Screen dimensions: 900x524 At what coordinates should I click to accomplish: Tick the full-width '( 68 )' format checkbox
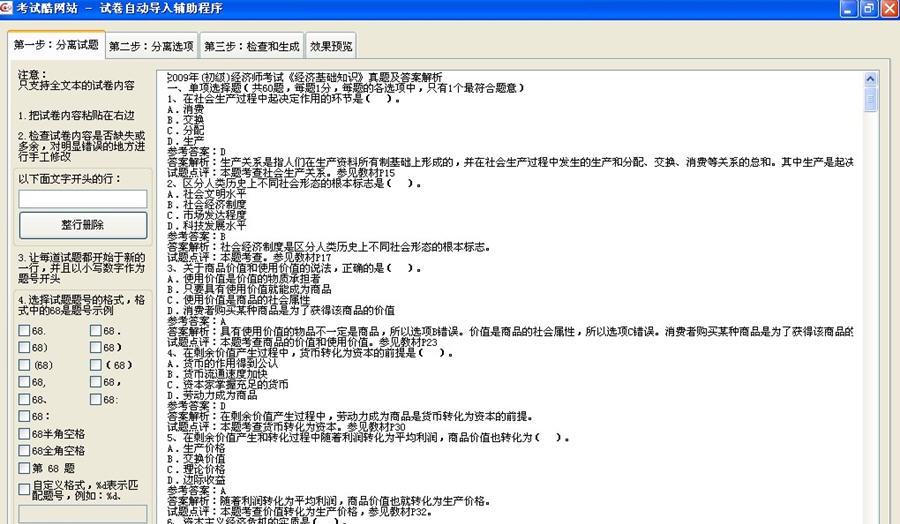tap(96, 365)
